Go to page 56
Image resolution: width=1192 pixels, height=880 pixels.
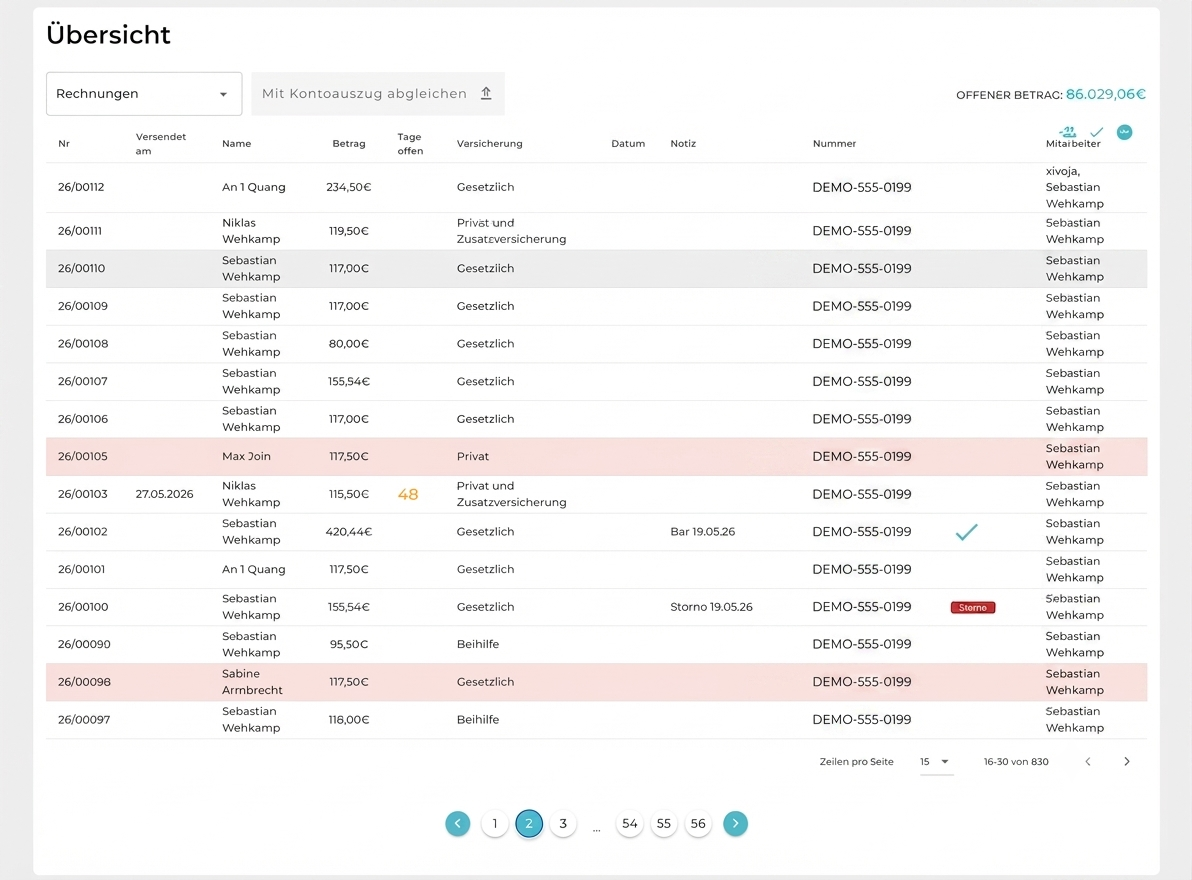pos(698,824)
